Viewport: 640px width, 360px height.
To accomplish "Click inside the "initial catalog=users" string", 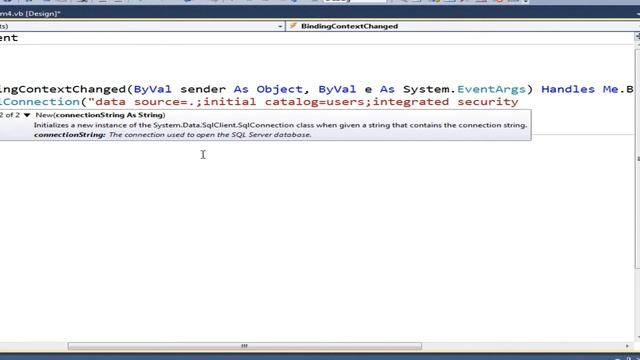I will point(284,102).
